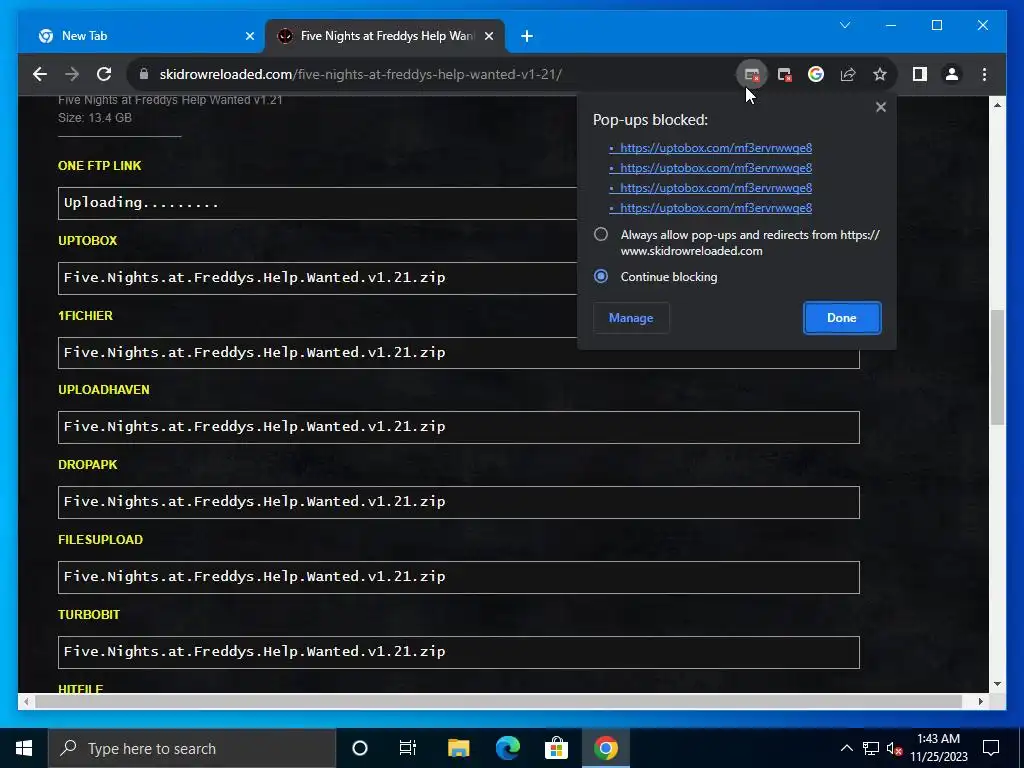Click the Size: 13.4 GB text
Image resolution: width=1024 pixels, height=768 pixels.
point(95,118)
